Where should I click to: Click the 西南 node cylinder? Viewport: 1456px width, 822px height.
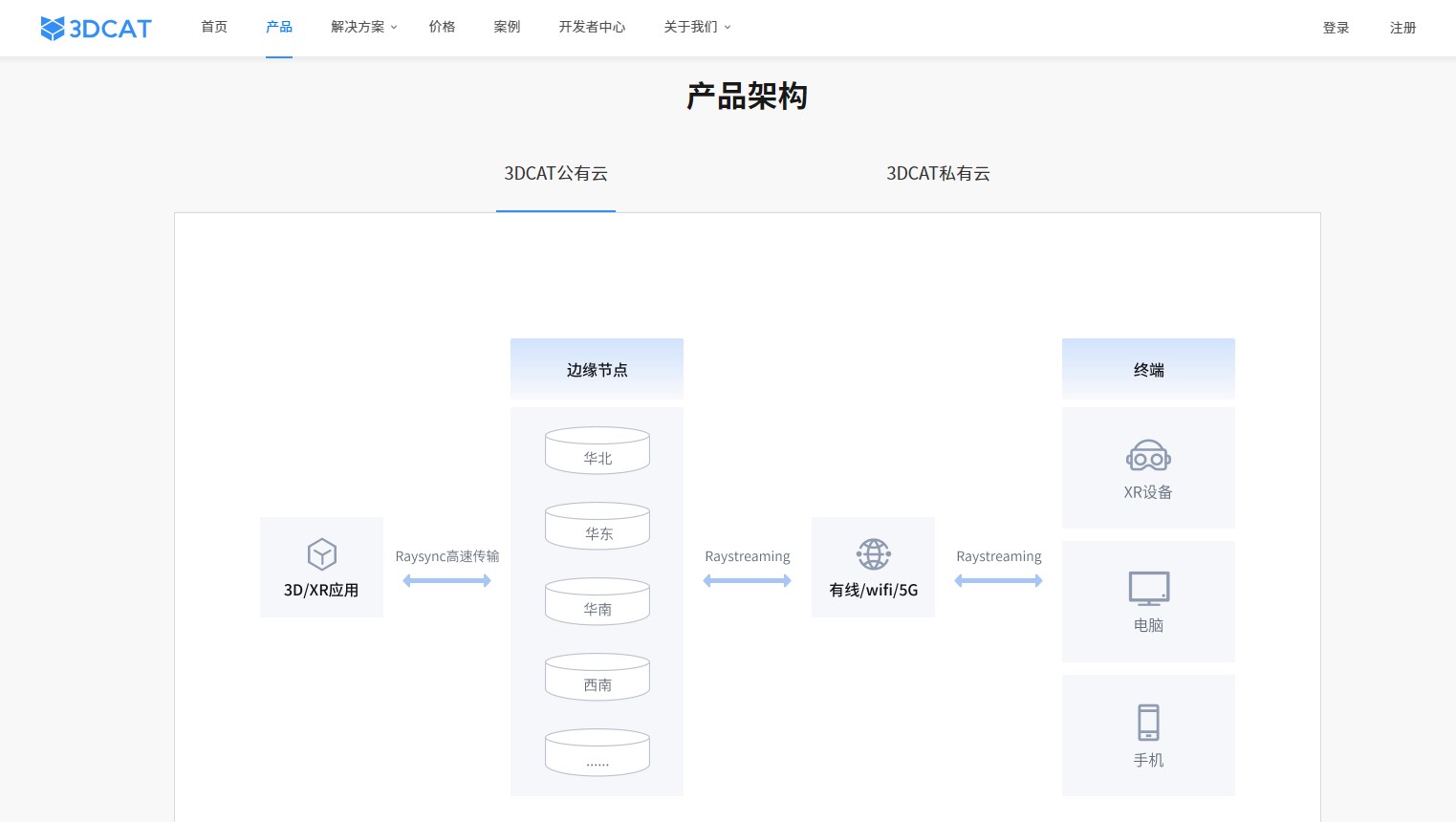tap(598, 677)
